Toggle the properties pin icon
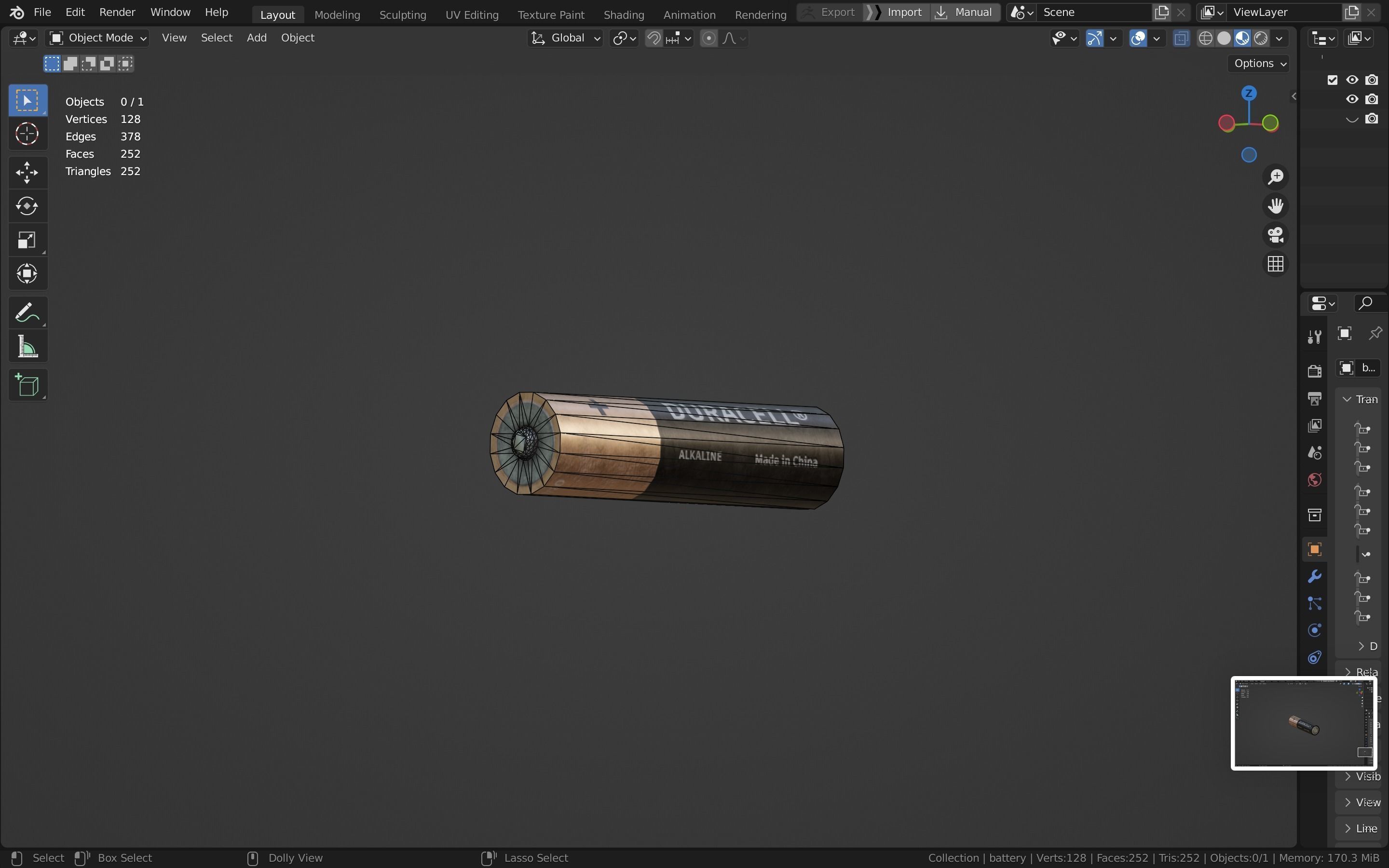1389x868 pixels. pyautogui.click(x=1375, y=334)
